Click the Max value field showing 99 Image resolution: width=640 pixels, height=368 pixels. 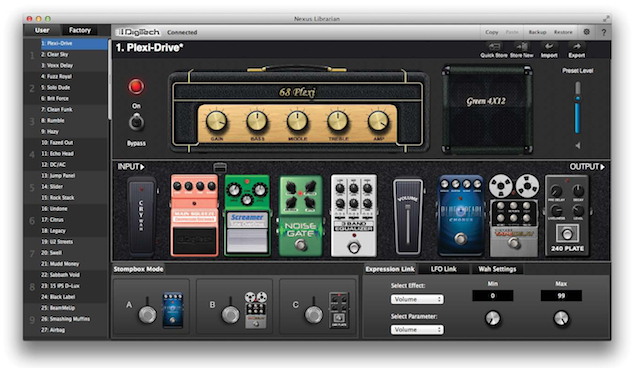point(561,296)
